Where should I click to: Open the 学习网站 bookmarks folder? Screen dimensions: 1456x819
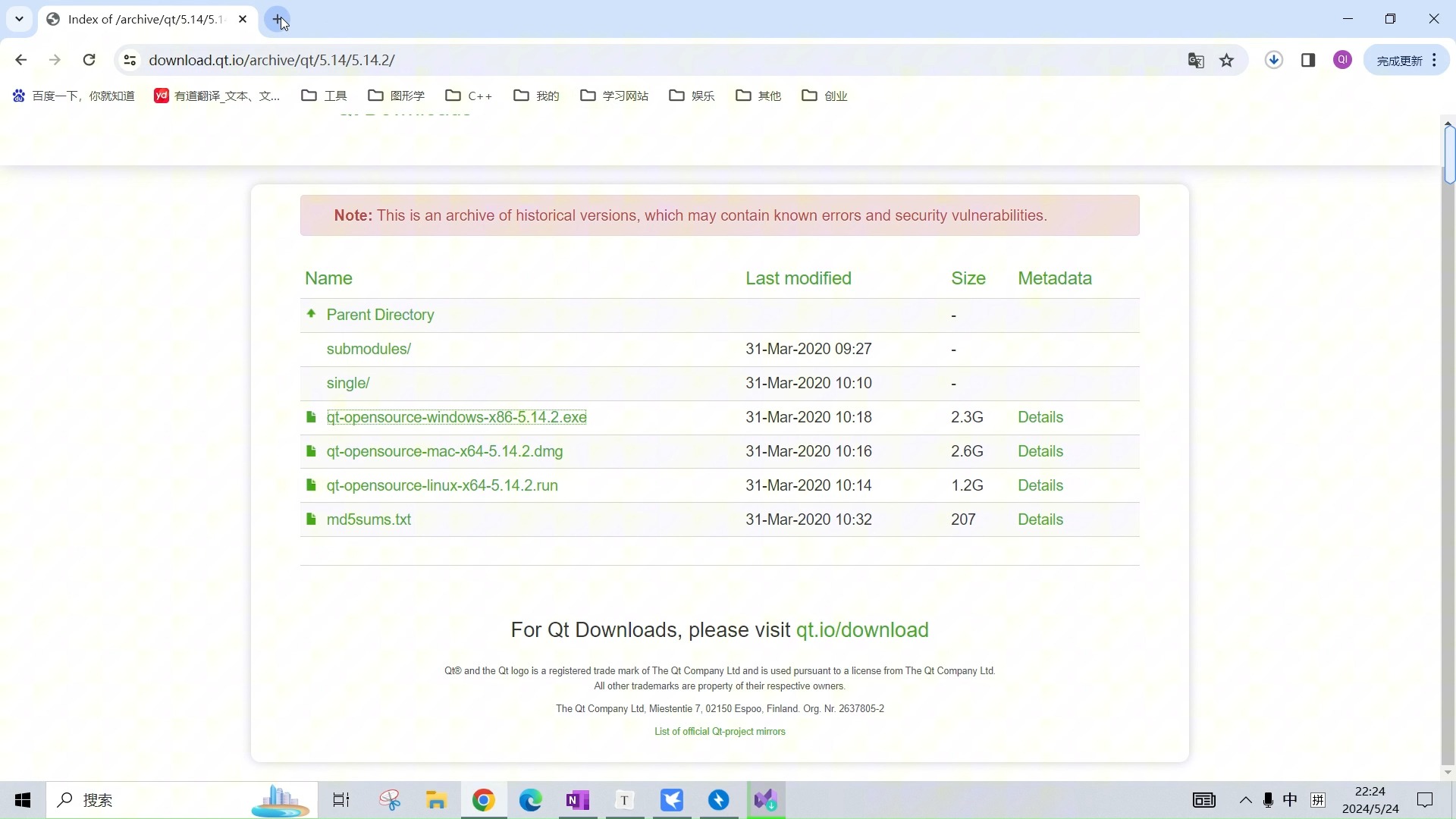(x=614, y=96)
